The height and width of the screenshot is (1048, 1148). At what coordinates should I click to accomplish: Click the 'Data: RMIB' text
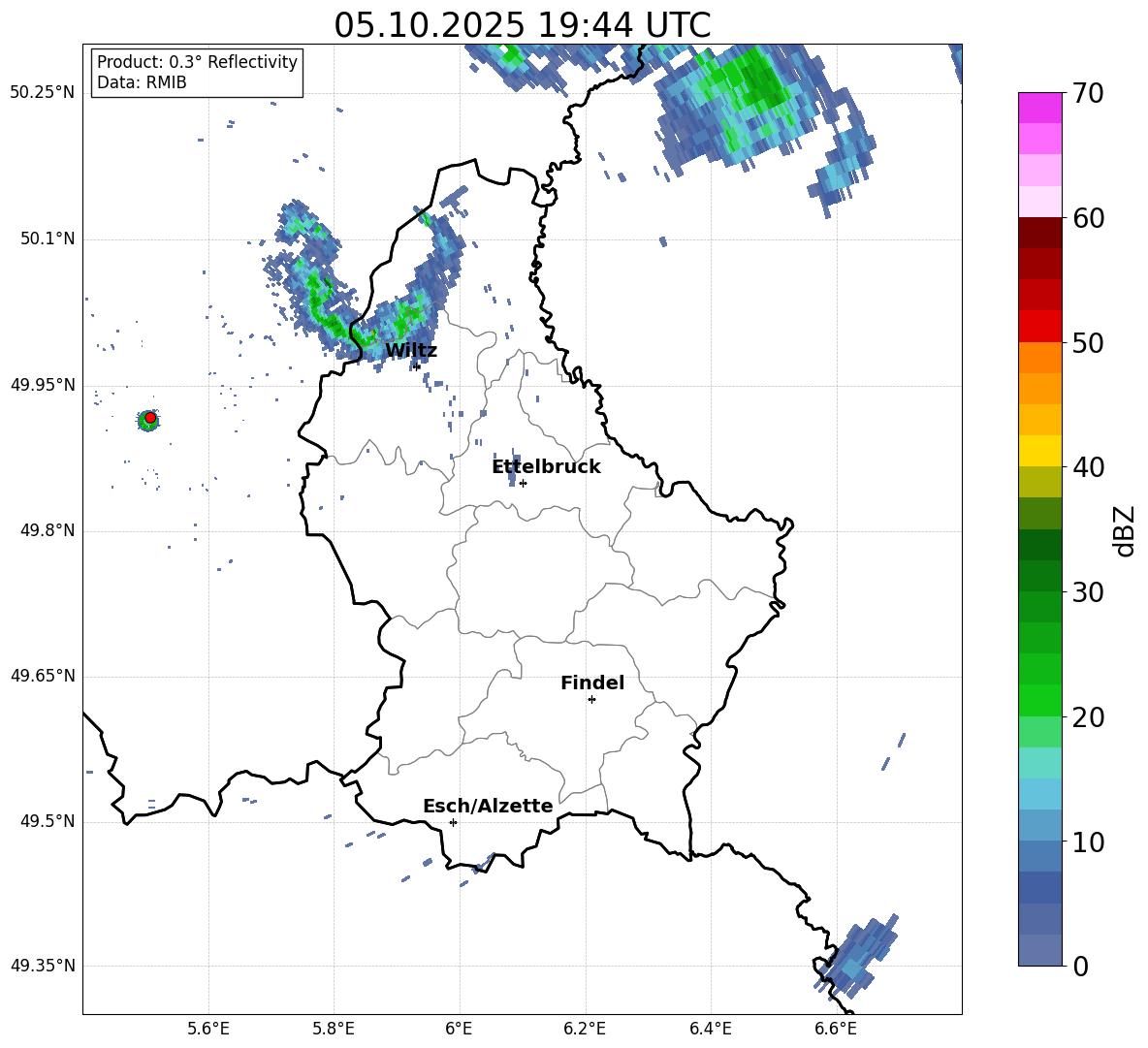pyautogui.click(x=142, y=82)
